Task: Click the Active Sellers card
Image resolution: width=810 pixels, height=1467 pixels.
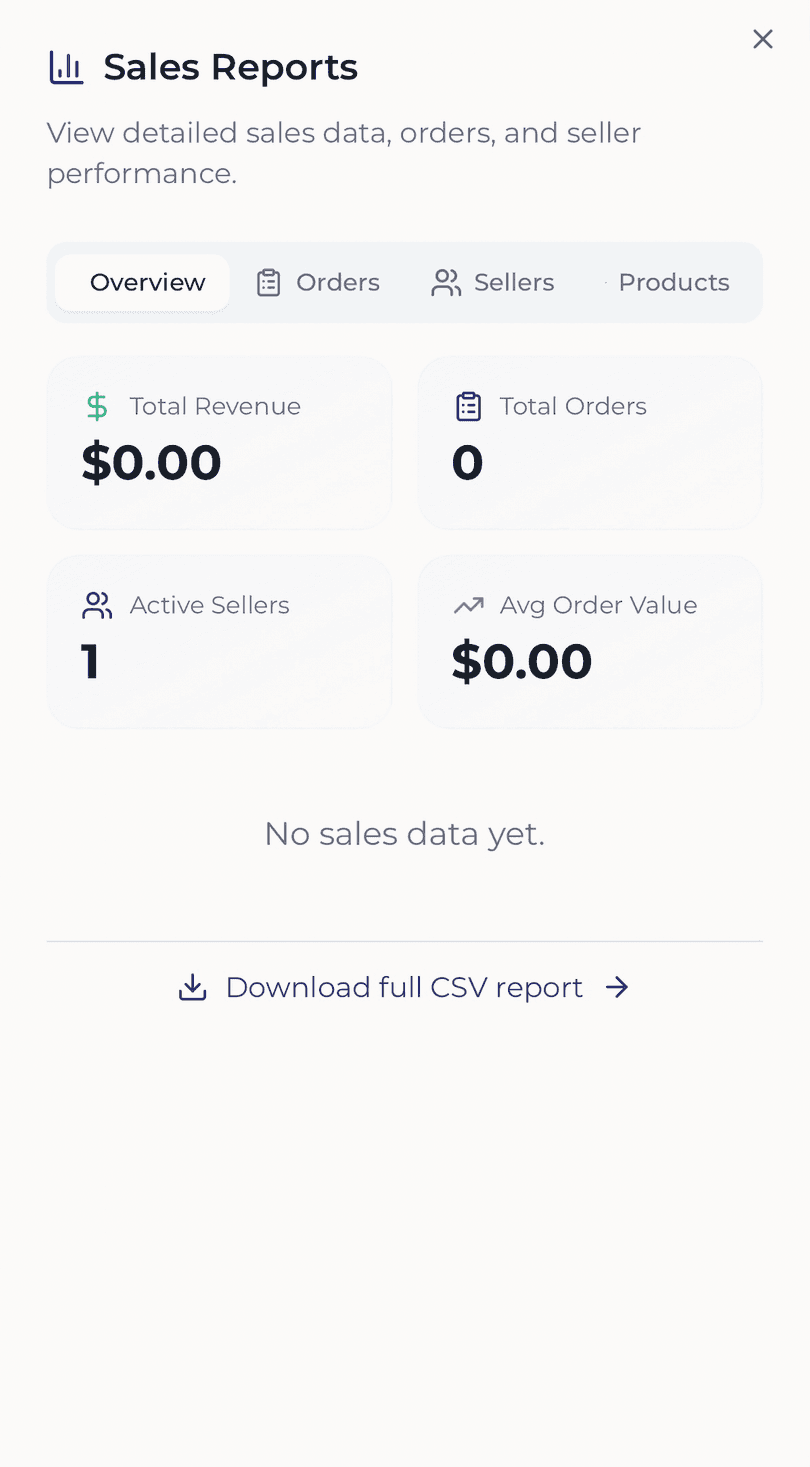Action: point(219,641)
